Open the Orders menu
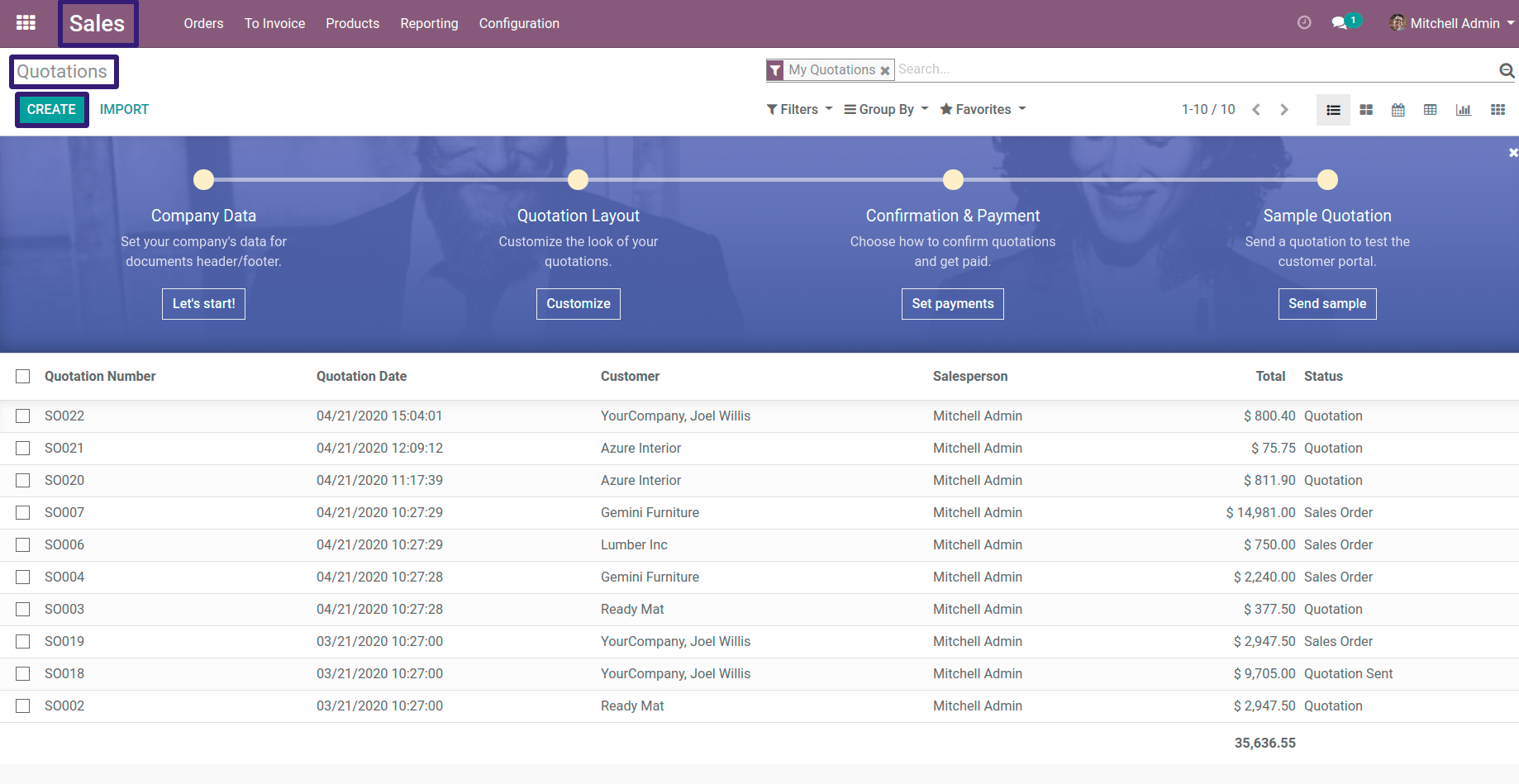 203,23
